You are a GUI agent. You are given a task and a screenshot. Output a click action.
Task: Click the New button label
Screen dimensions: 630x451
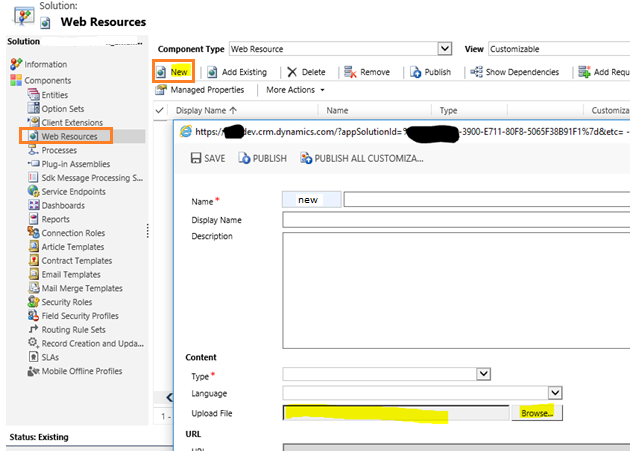click(179, 72)
